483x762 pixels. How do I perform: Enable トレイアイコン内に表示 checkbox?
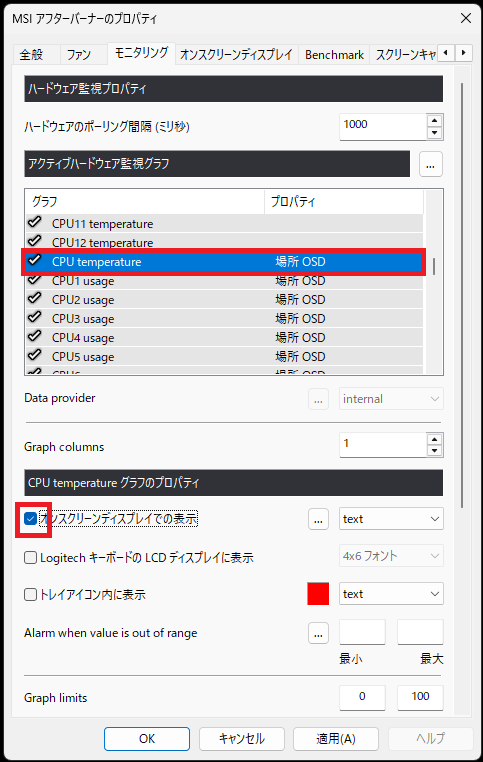pos(31,594)
